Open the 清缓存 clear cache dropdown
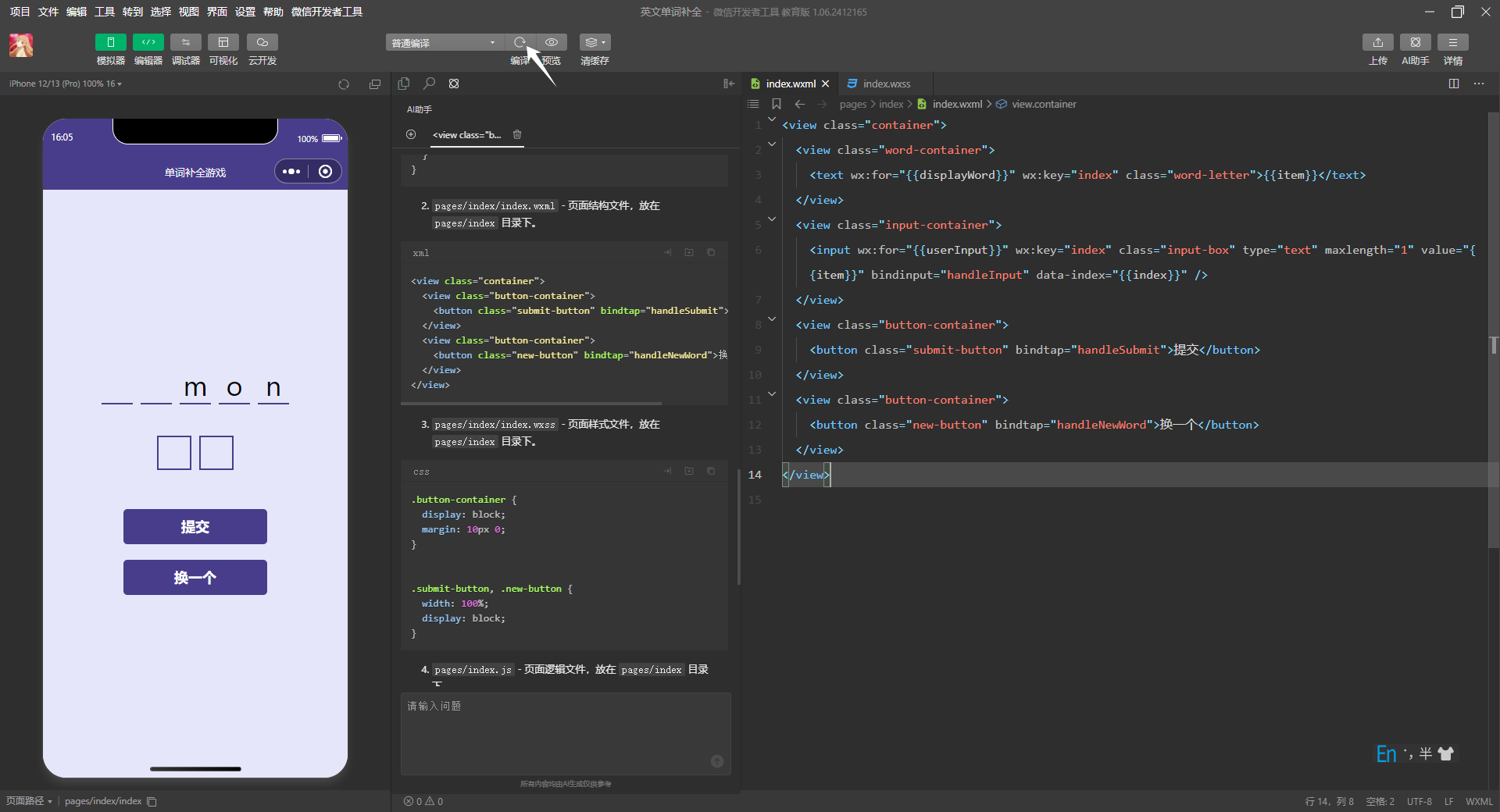This screenshot has height=812, width=1500. click(595, 42)
